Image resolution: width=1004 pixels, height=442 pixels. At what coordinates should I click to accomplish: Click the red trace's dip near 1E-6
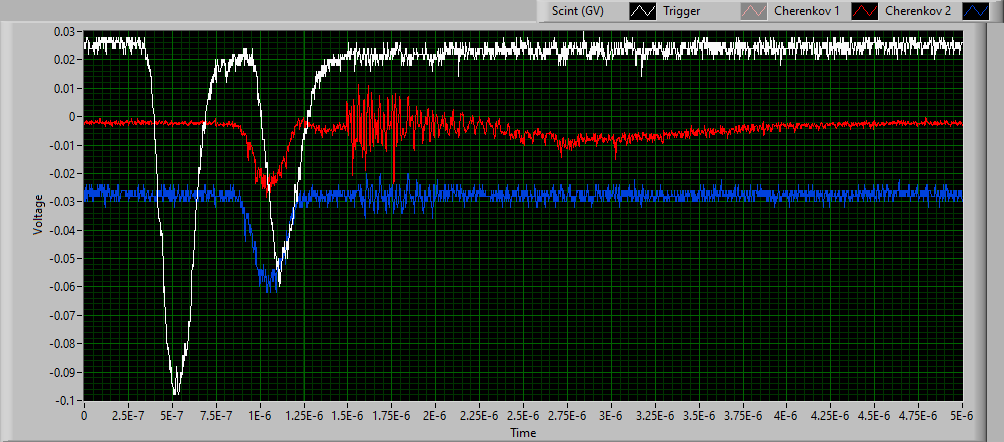[x=269, y=184]
